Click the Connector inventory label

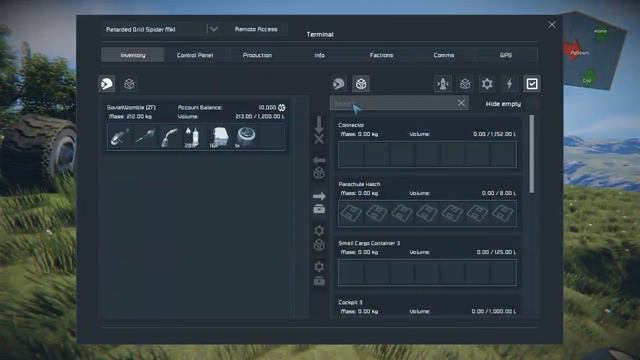(351, 125)
